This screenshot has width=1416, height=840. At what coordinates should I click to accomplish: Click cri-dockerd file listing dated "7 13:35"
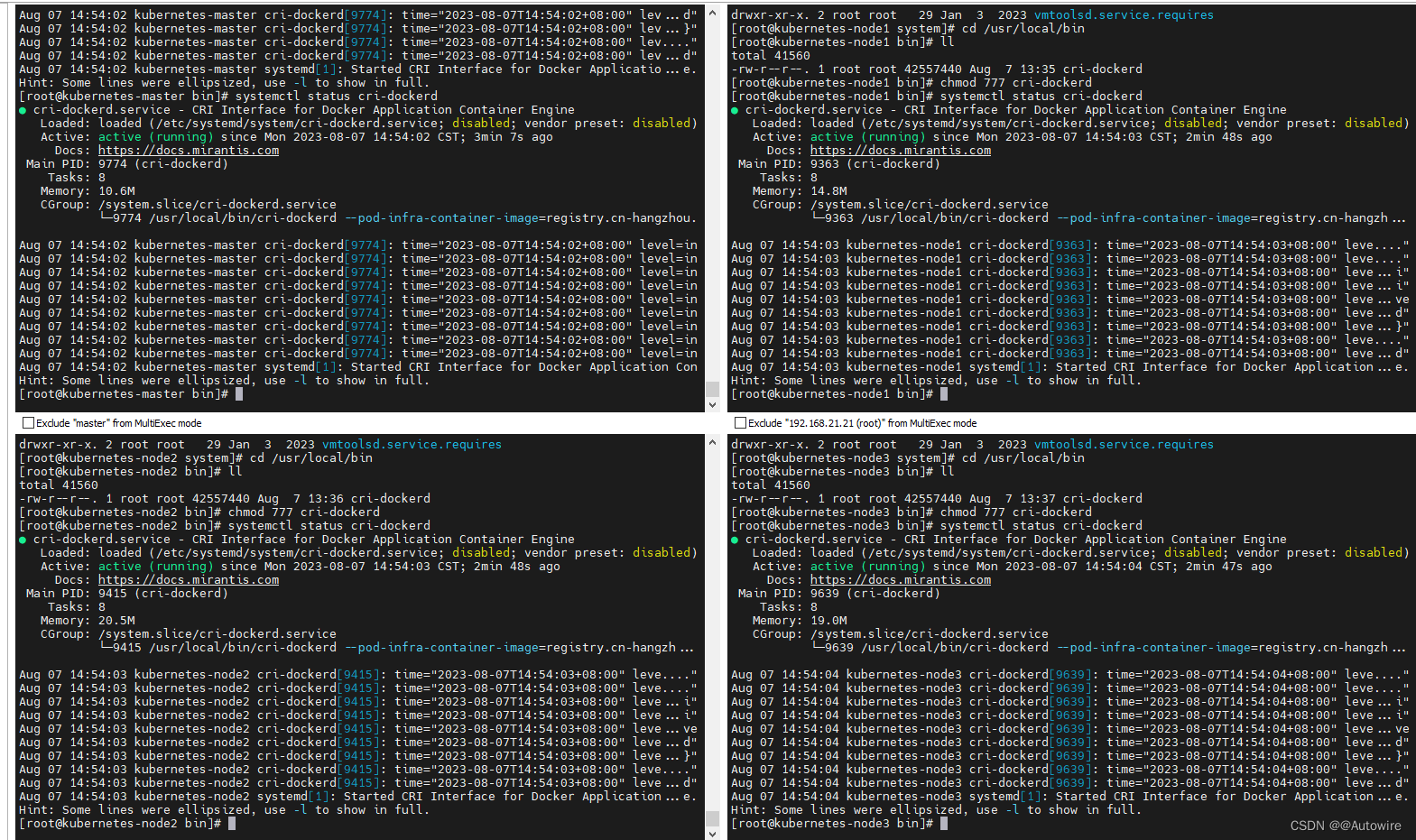[937, 69]
